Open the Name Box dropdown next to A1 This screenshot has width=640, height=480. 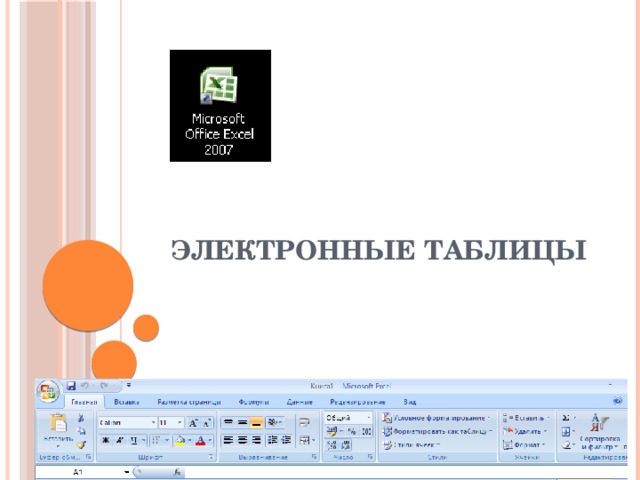pyautogui.click(x=127, y=472)
